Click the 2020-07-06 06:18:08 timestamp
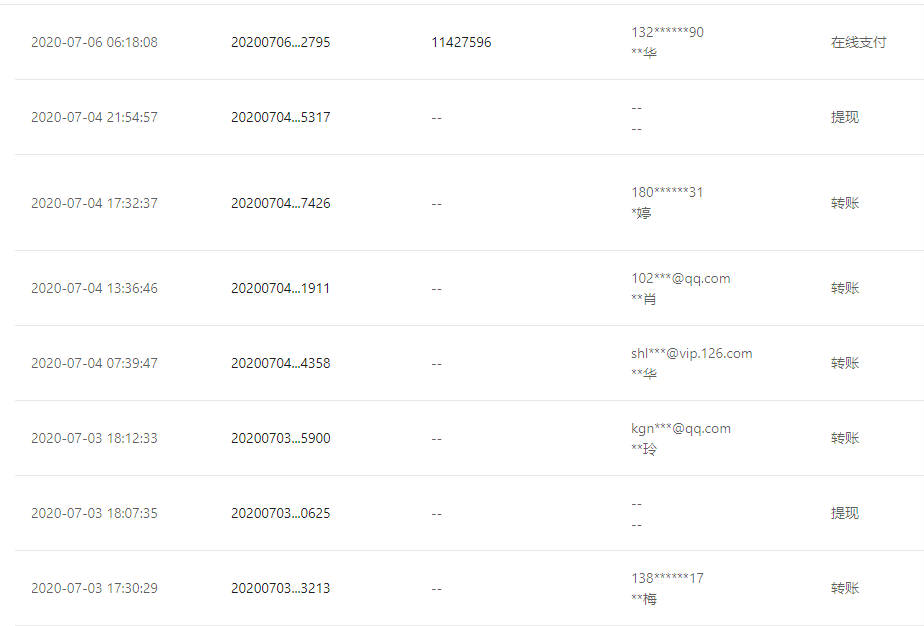This screenshot has width=924, height=626. pos(94,43)
